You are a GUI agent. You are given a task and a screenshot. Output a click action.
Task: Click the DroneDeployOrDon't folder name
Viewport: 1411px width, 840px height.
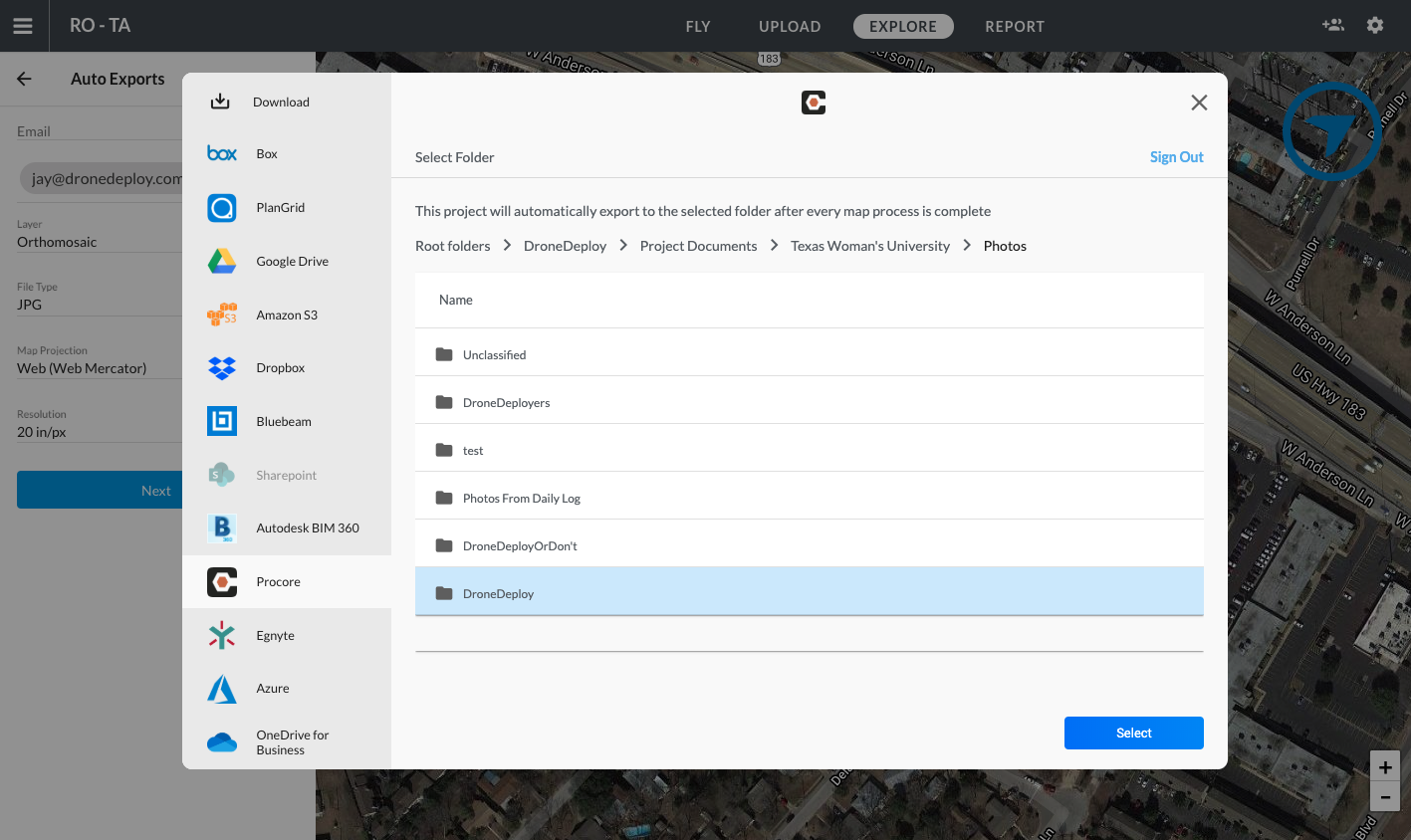[x=520, y=545]
